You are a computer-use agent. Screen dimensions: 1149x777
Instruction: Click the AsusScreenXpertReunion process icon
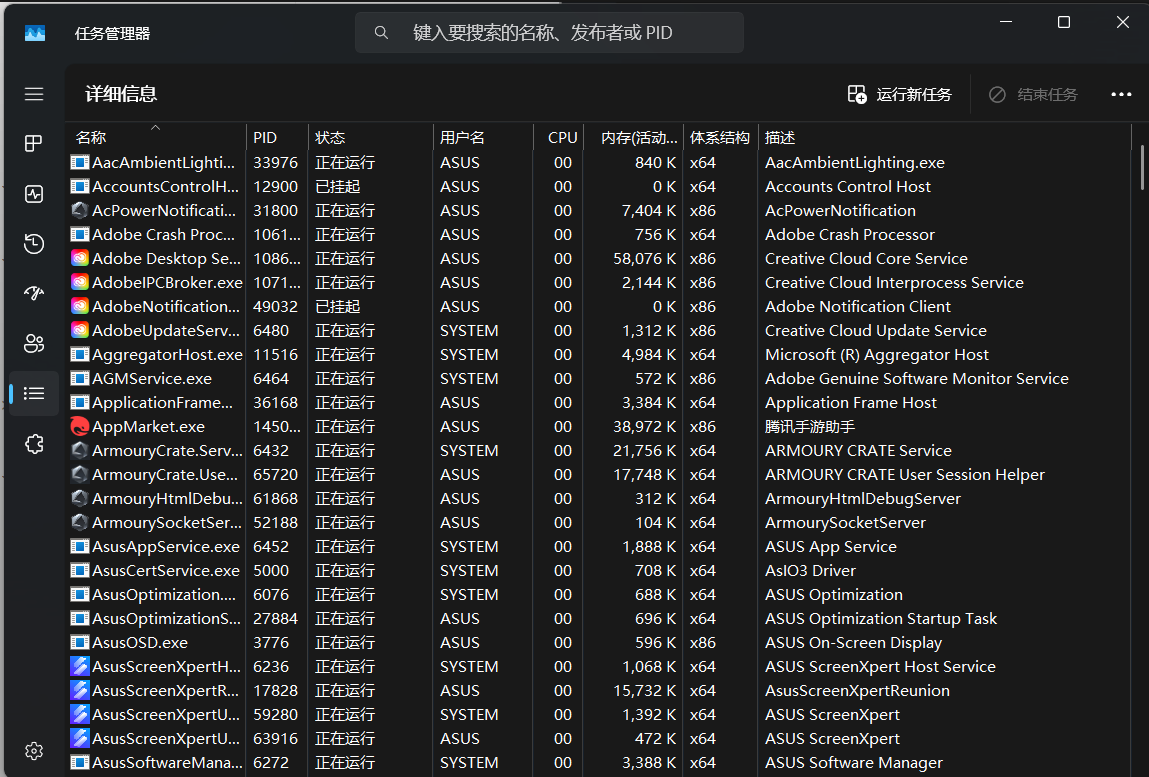[80, 691]
